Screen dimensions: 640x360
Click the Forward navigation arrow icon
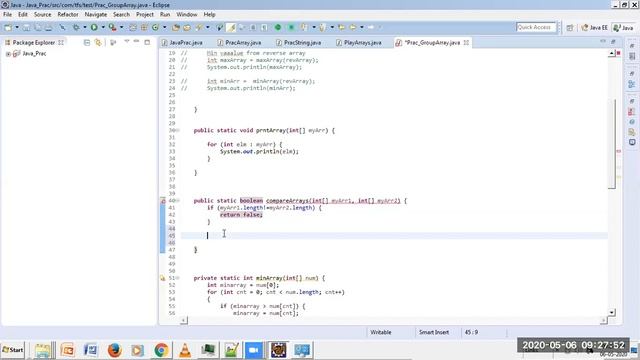point(371,27)
